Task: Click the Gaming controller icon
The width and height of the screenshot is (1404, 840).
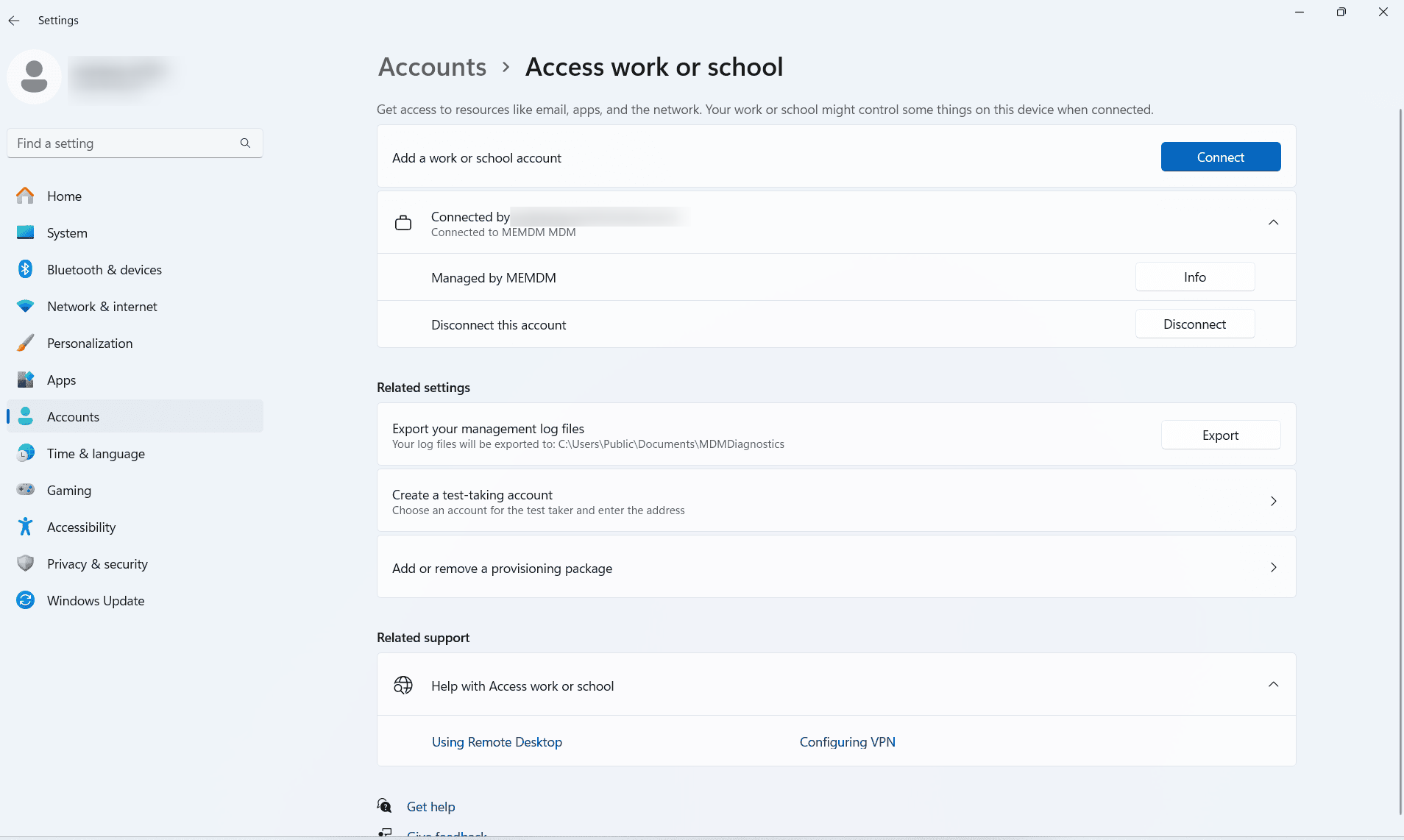Action: pos(26,490)
